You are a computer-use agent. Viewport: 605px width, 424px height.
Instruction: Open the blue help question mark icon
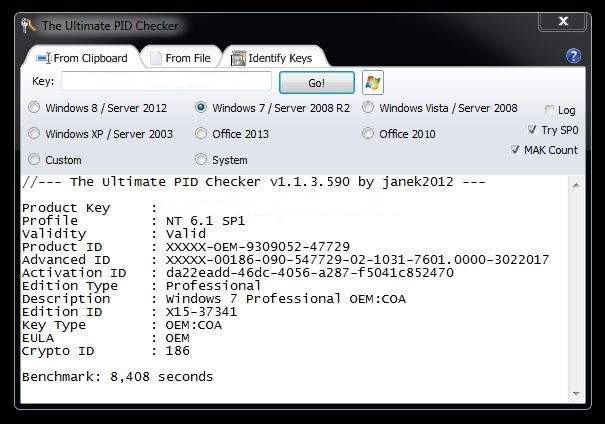pos(573,56)
